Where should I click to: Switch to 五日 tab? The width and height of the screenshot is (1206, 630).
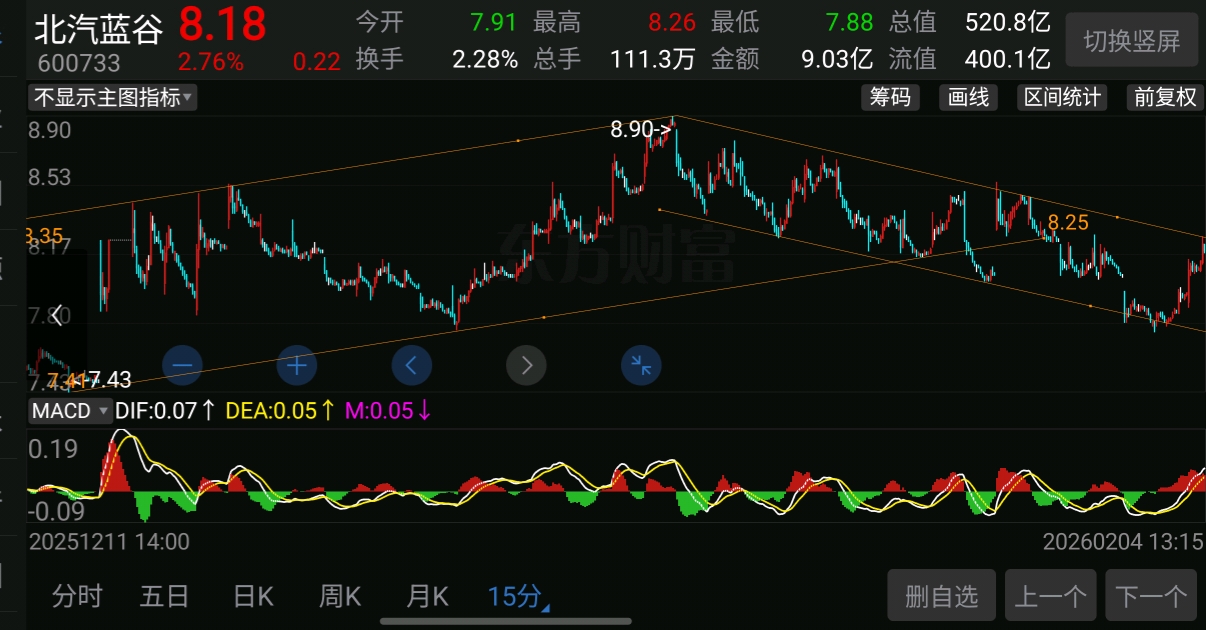164,597
